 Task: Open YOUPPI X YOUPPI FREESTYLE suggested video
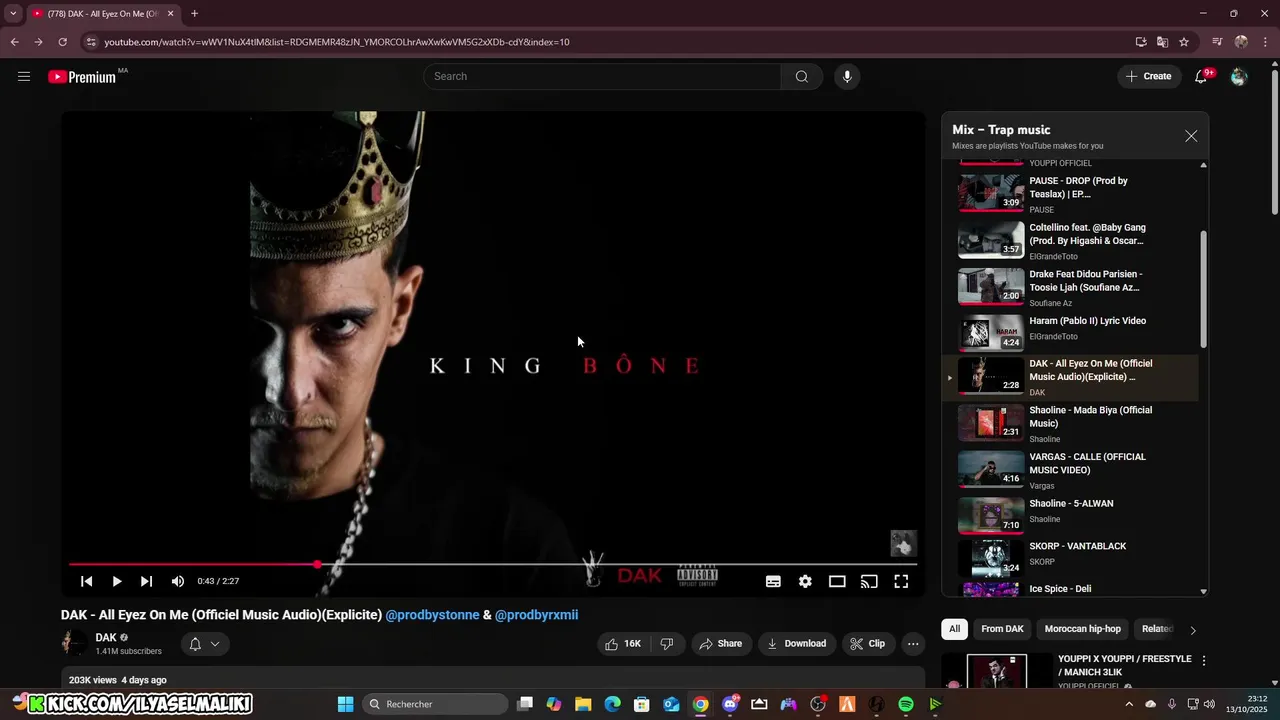(1124, 665)
